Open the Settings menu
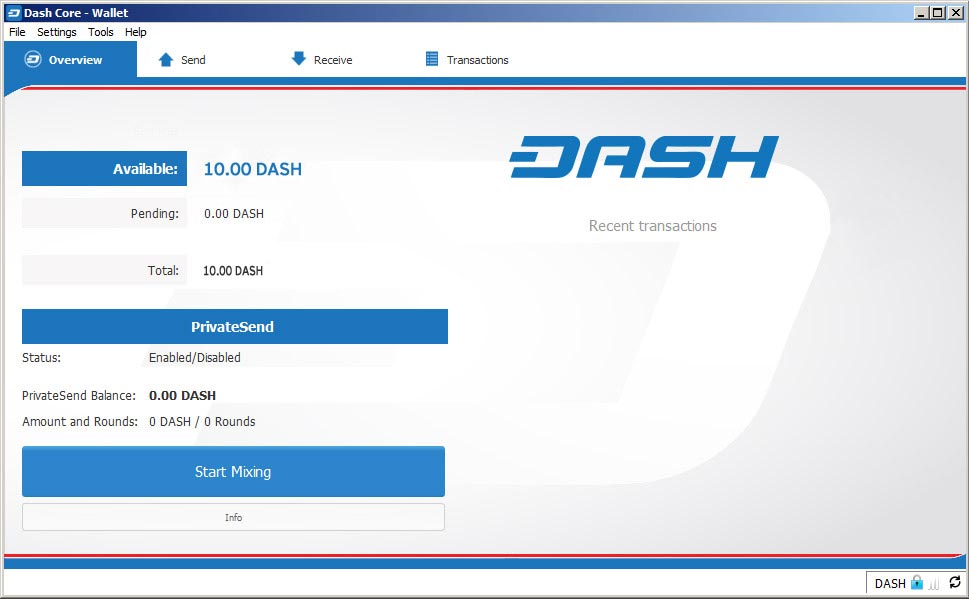The height and width of the screenshot is (599, 969). (x=57, y=32)
